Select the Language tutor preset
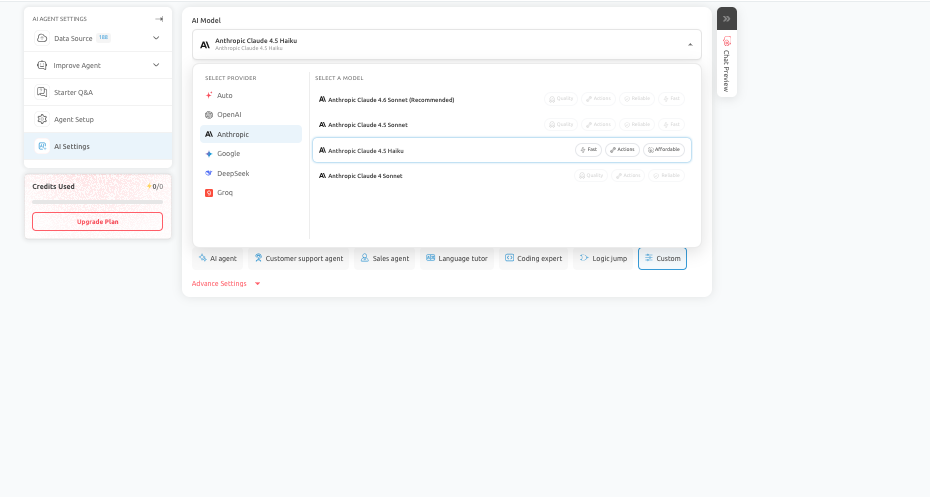 (x=457, y=258)
